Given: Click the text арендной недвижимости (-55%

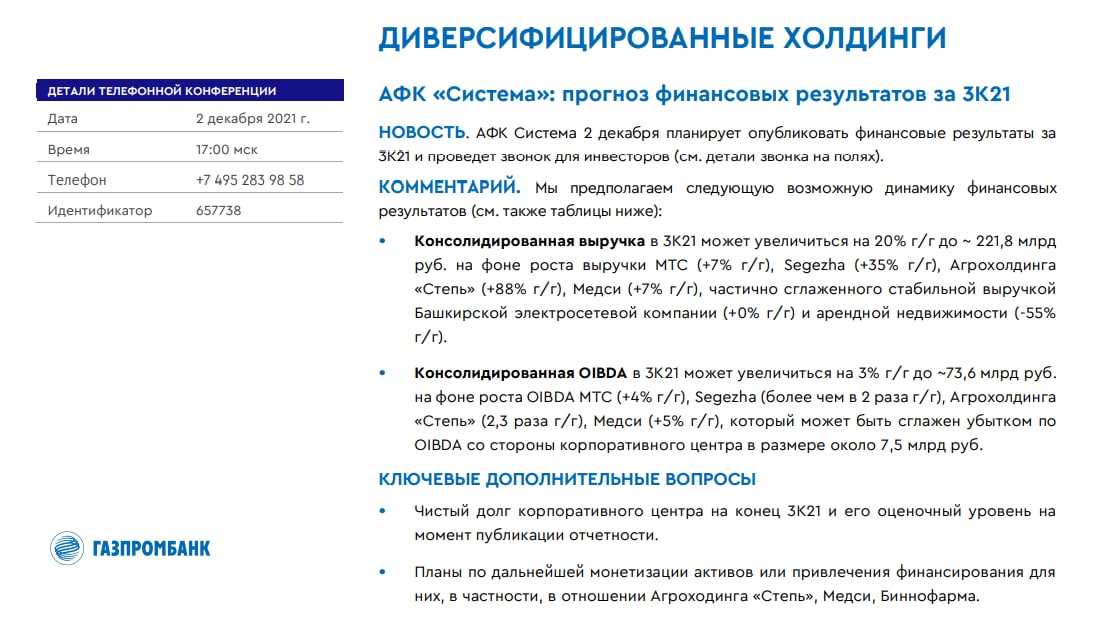Looking at the screenshot, I should [937, 314].
